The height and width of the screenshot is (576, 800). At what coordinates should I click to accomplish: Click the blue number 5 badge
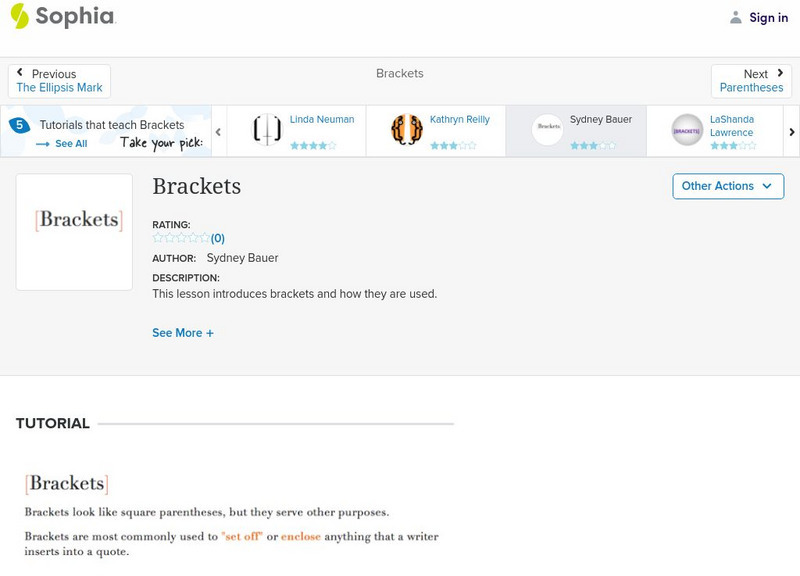pyautogui.click(x=19, y=125)
